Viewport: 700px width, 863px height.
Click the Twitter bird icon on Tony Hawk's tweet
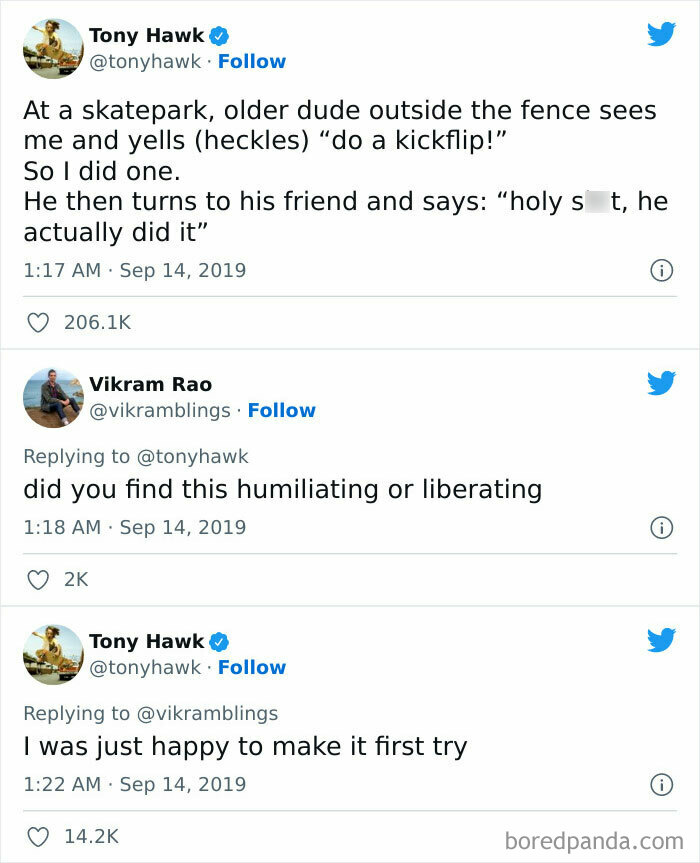662,33
